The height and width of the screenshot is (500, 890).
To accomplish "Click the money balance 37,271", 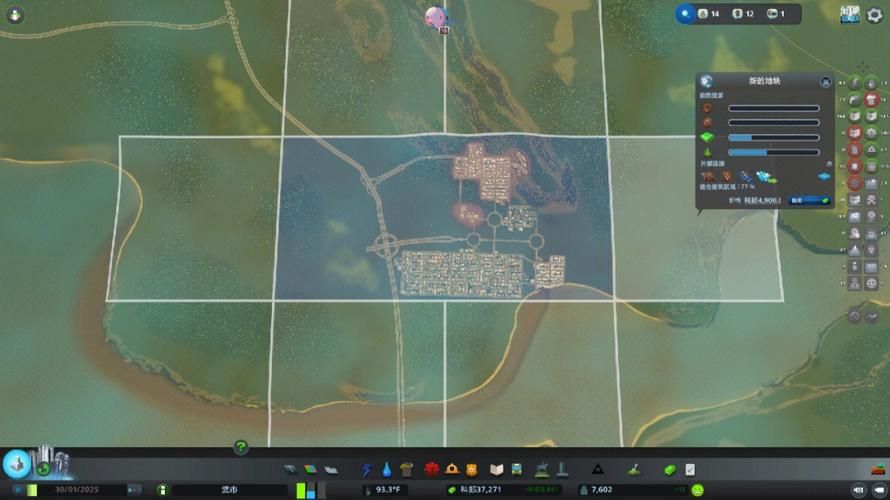I will tap(480, 490).
